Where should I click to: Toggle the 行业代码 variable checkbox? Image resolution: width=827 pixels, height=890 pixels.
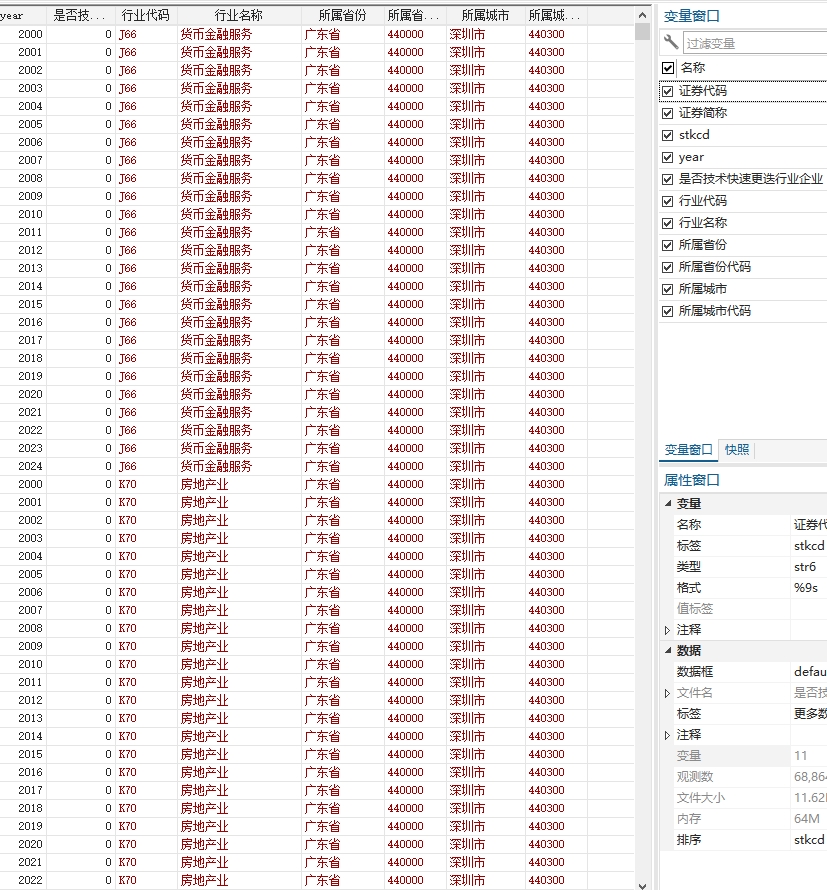[668, 201]
